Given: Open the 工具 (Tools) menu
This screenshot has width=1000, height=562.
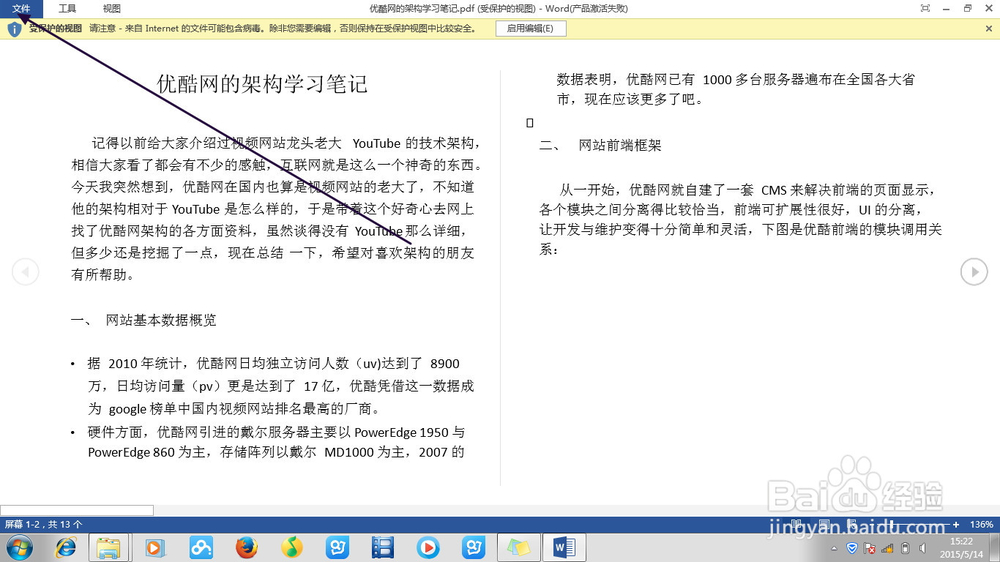Looking at the screenshot, I should [x=67, y=8].
